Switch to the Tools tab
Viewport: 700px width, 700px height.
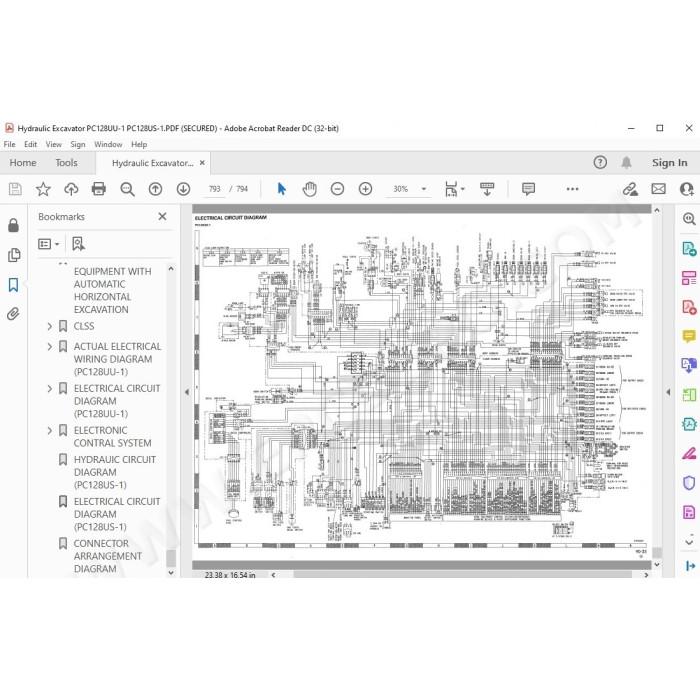(x=67, y=163)
